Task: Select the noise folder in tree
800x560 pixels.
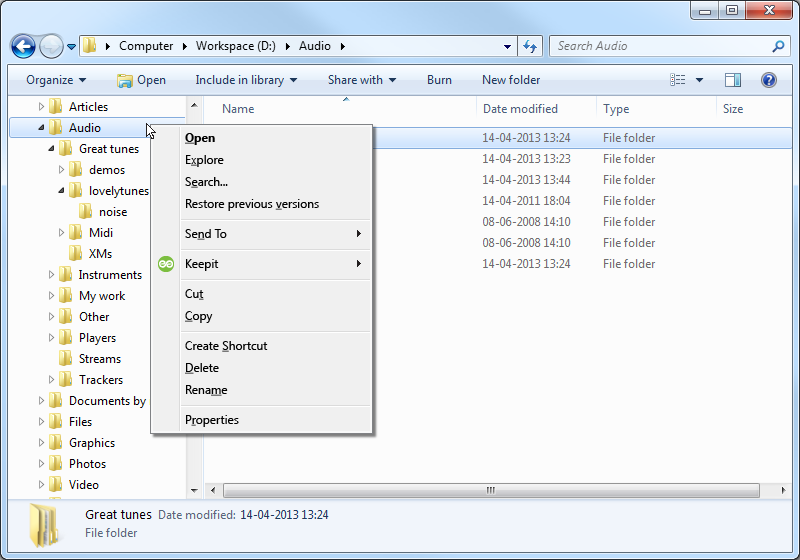Action: [x=113, y=212]
